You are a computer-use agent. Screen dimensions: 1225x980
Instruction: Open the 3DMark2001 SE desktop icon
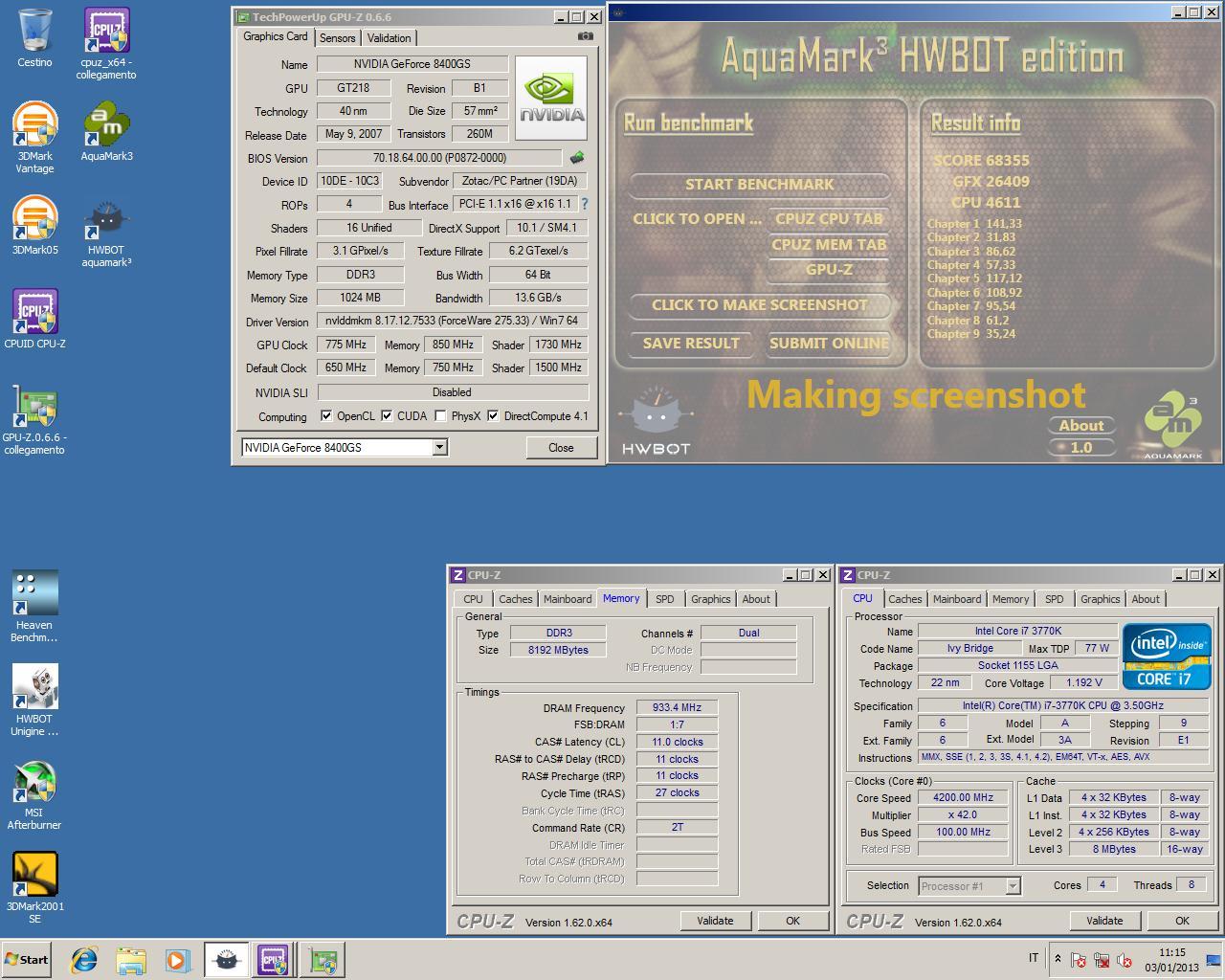[x=34, y=887]
